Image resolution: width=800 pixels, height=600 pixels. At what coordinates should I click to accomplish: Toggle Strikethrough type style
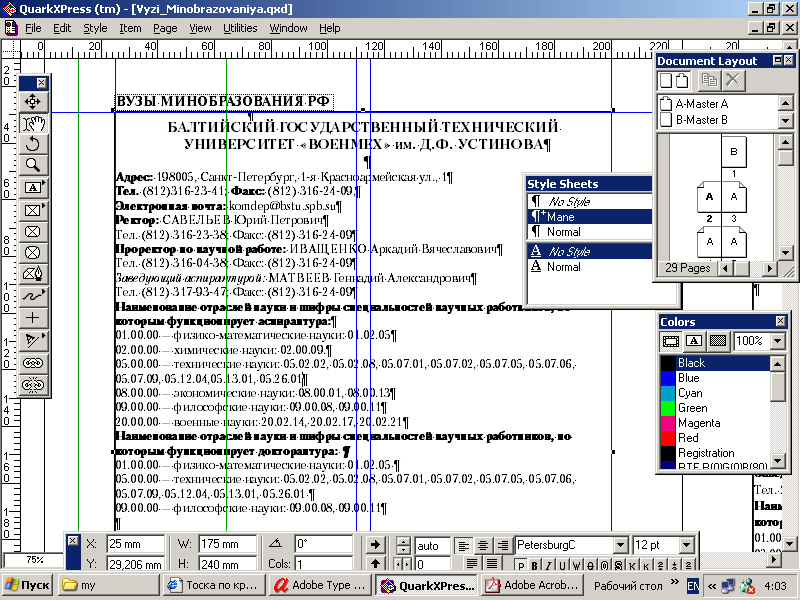tap(590, 565)
